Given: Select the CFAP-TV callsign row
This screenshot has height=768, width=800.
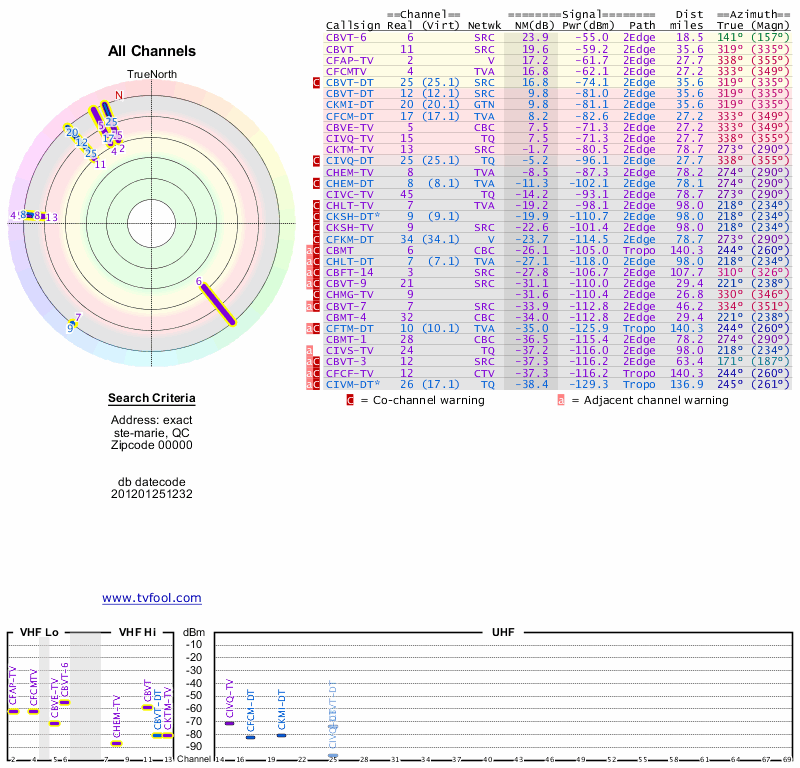Looking at the screenshot, I should 349,60.
